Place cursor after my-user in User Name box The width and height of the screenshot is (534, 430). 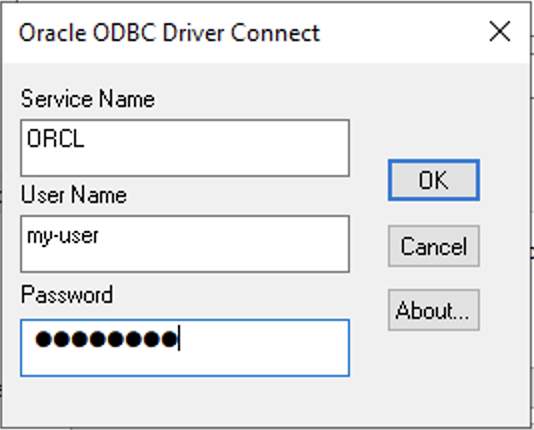point(101,236)
